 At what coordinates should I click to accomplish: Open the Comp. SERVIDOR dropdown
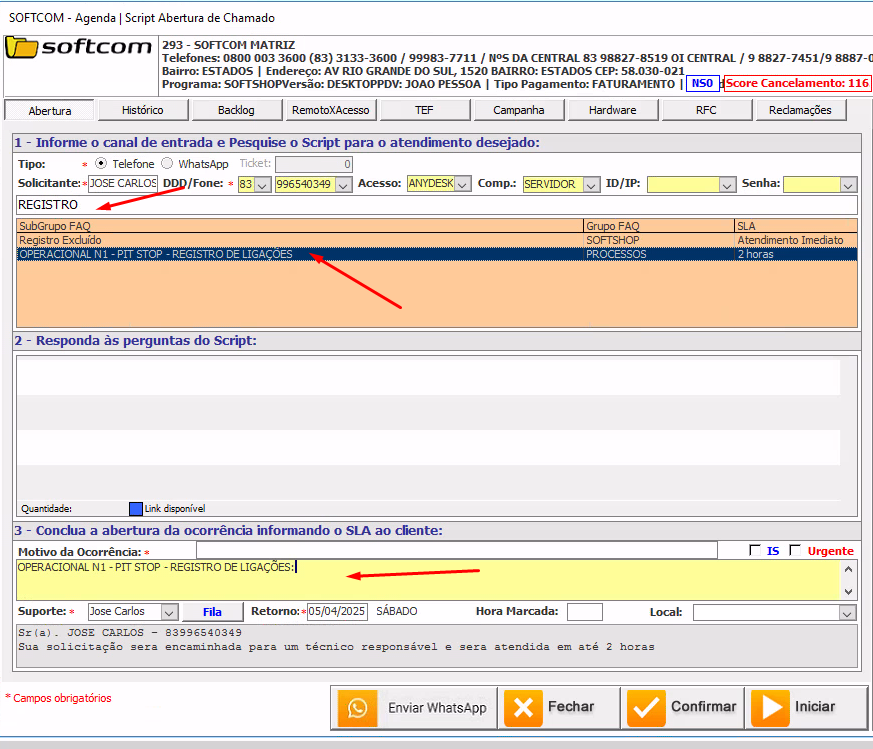[x=591, y=184]
